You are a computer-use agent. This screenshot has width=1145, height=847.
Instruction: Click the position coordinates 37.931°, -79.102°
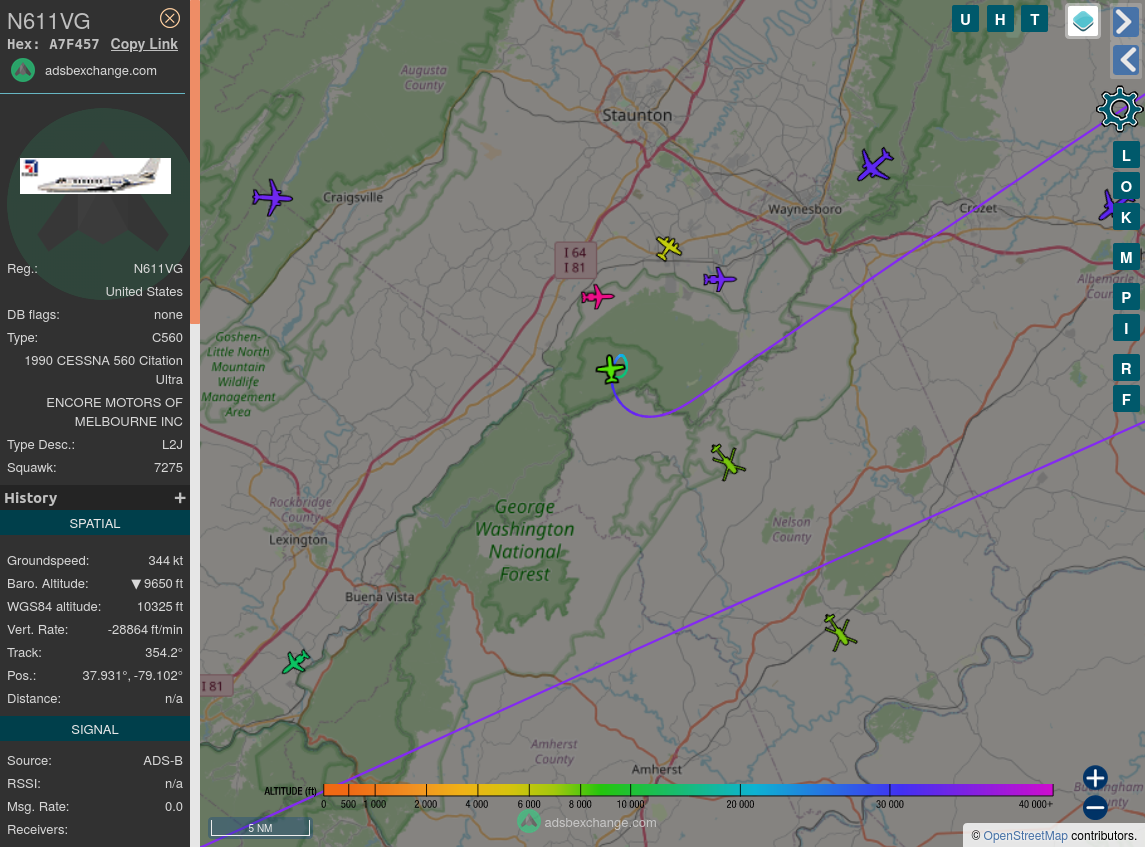tap(132, 676)
